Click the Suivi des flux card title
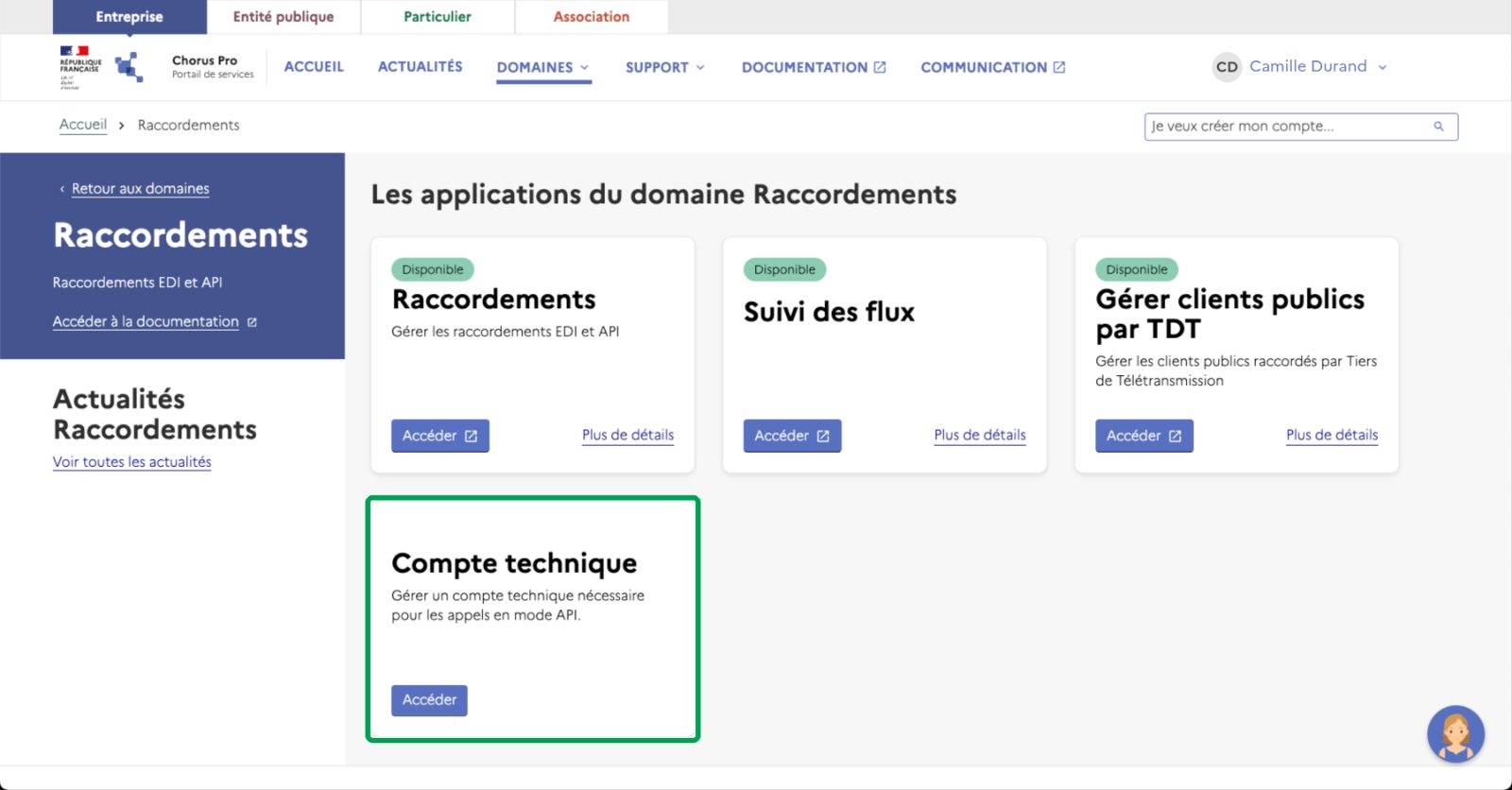1512x790 pixels. tap(829, 312)
